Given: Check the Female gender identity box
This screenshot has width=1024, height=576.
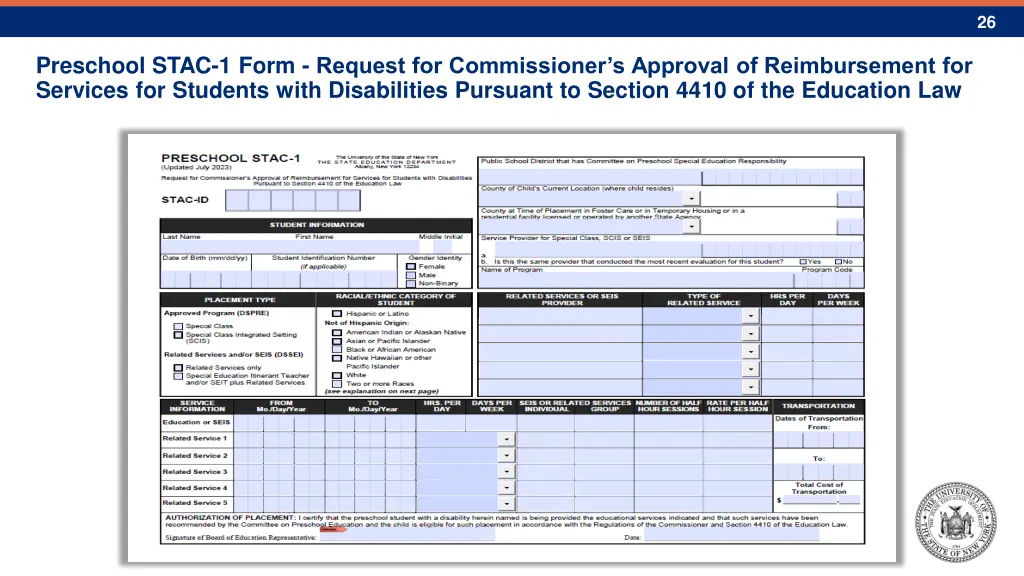Looking at the screenshot, I should (x=411, y=266).
